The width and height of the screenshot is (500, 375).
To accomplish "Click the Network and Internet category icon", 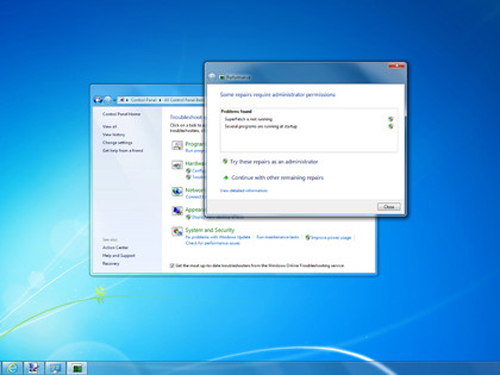I will pyautogui.click(x=177, y=191).
